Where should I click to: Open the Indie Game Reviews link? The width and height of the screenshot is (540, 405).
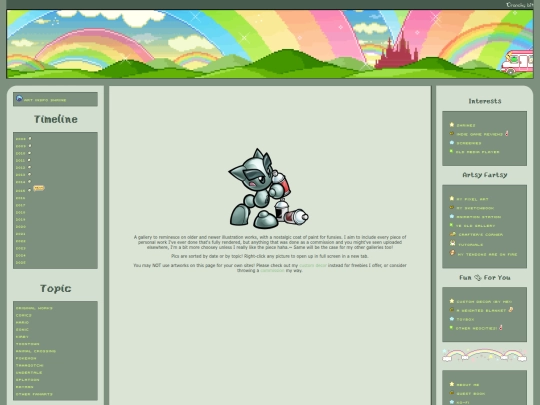coord(480,134)
